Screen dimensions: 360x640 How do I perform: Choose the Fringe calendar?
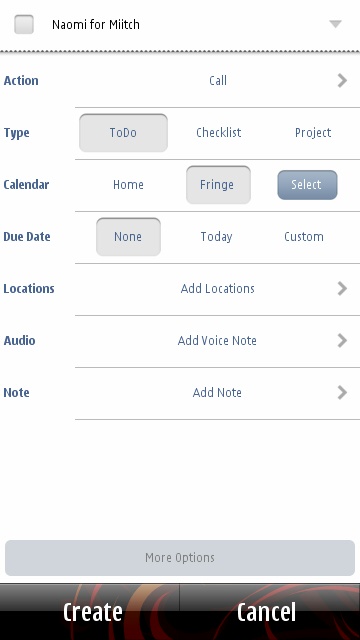(x=218, y=184)
